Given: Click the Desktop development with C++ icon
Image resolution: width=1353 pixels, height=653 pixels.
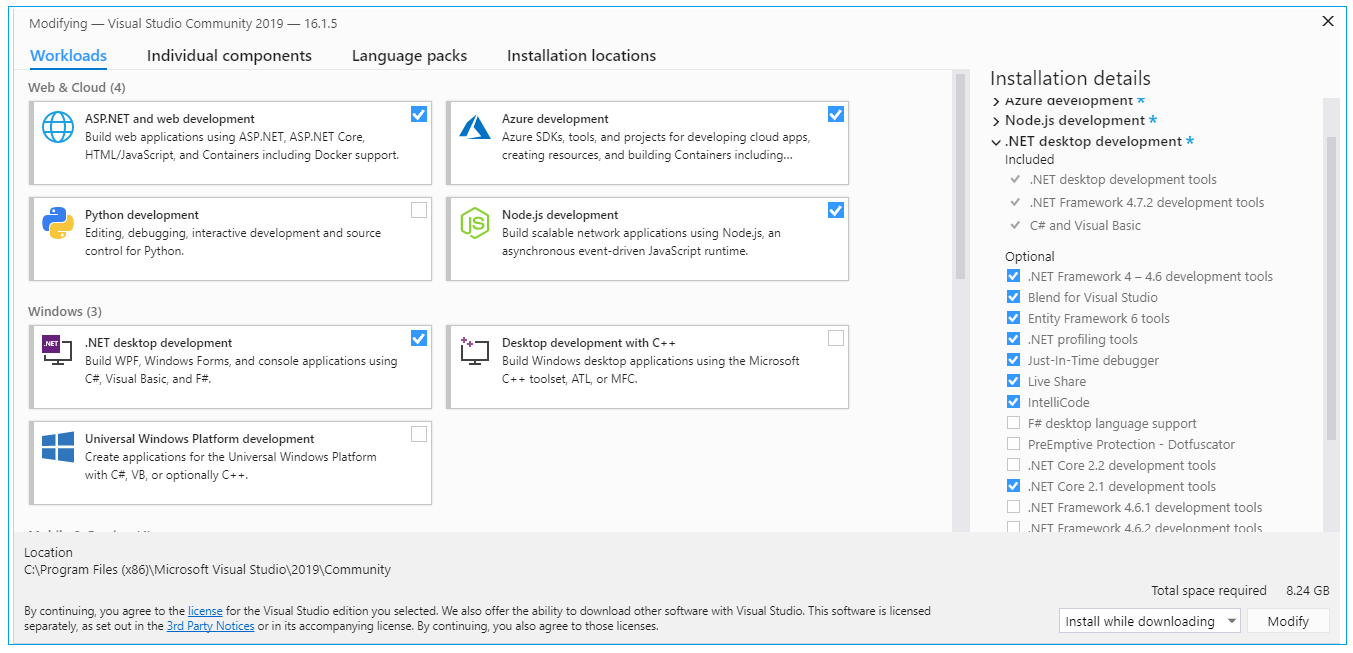Looking at the screenshot, I should pyautogui.click(x=474, y=351).
